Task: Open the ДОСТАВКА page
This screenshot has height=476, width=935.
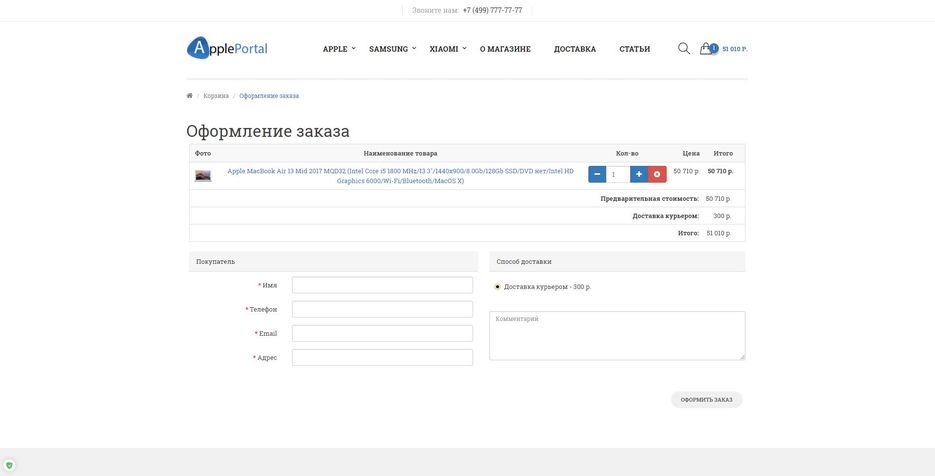Action: tap(575, 49)
